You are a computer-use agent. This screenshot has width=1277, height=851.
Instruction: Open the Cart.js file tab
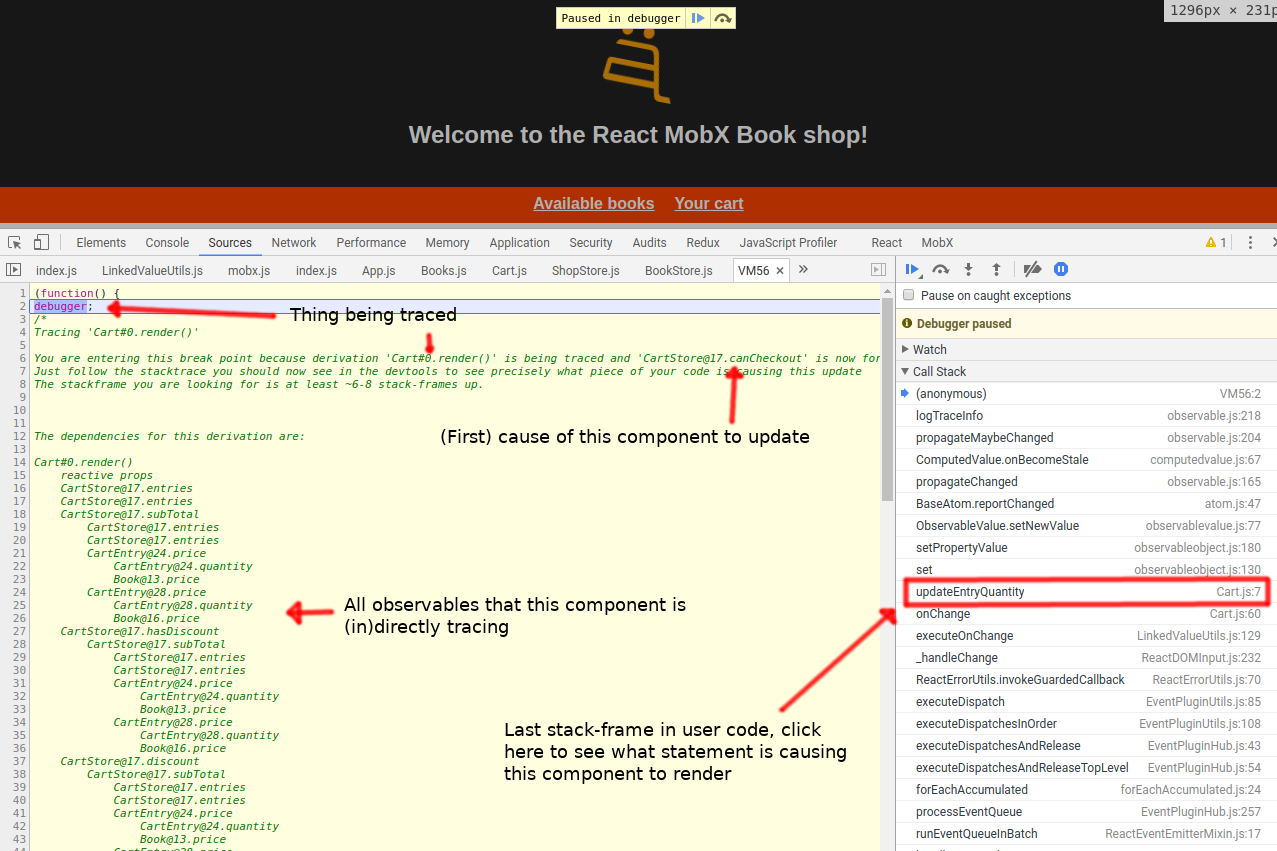[509, 270]
